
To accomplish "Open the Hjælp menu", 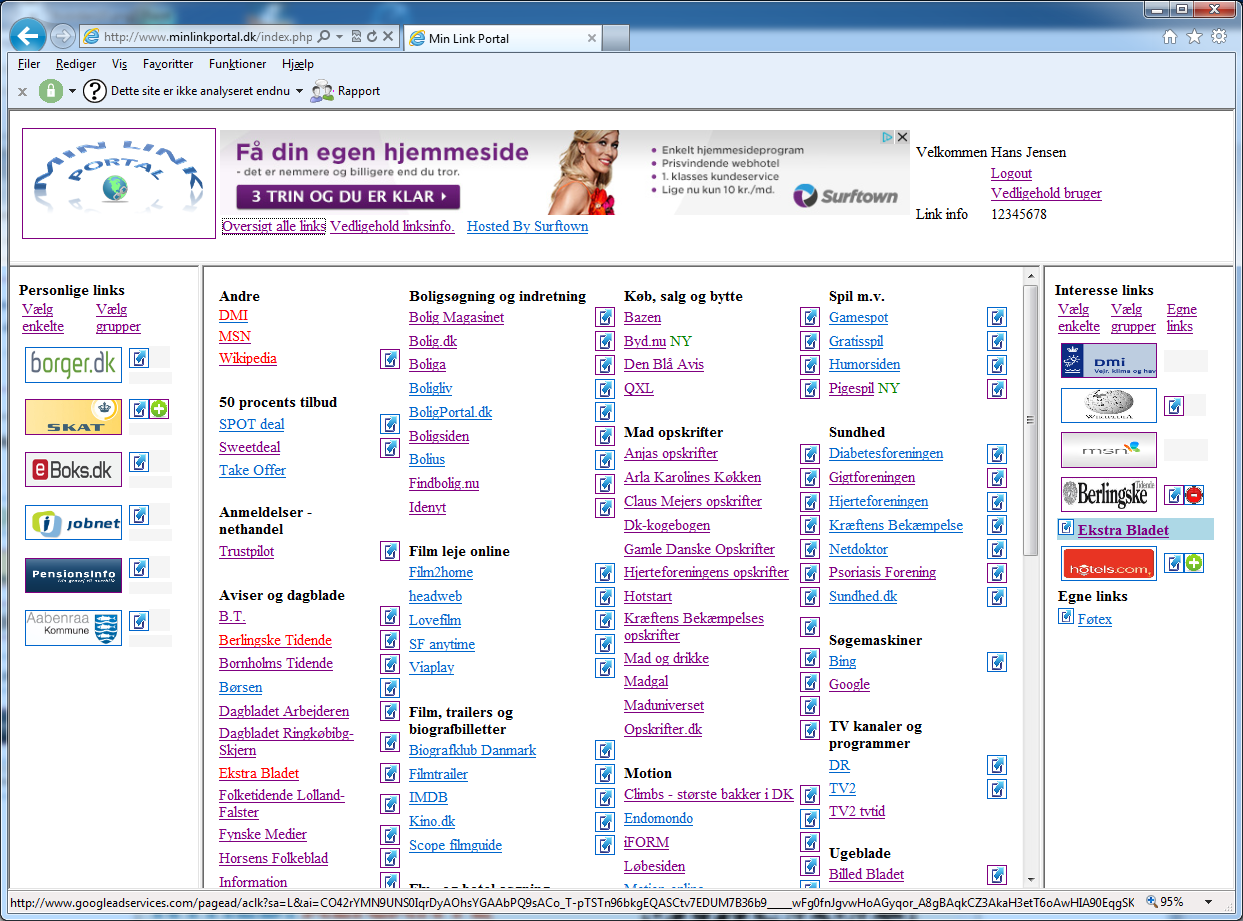I will coord(298,64).
